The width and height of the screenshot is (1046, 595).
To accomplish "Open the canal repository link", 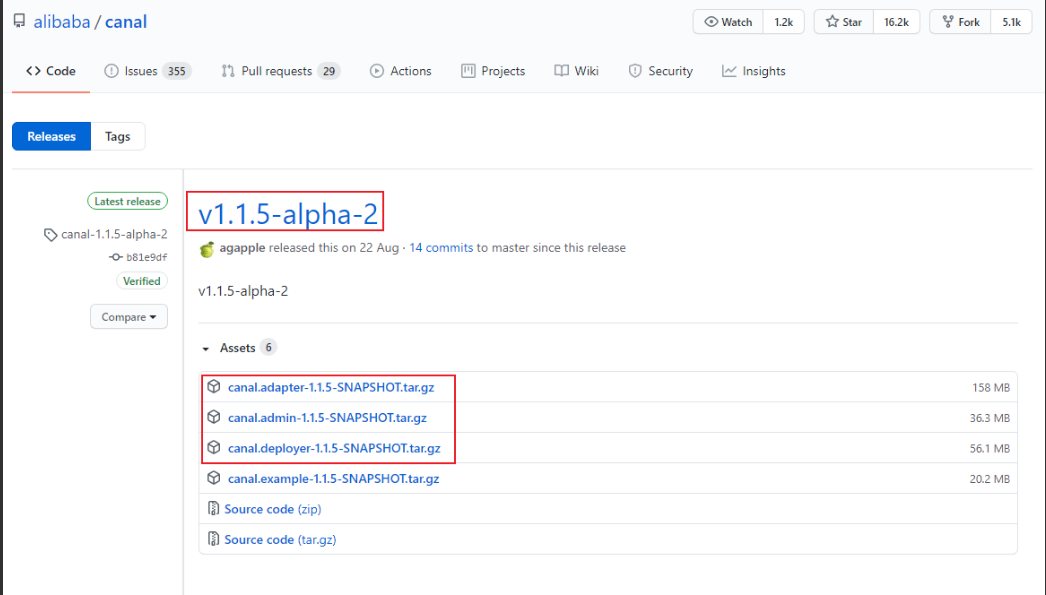I will tap(125, 22).
